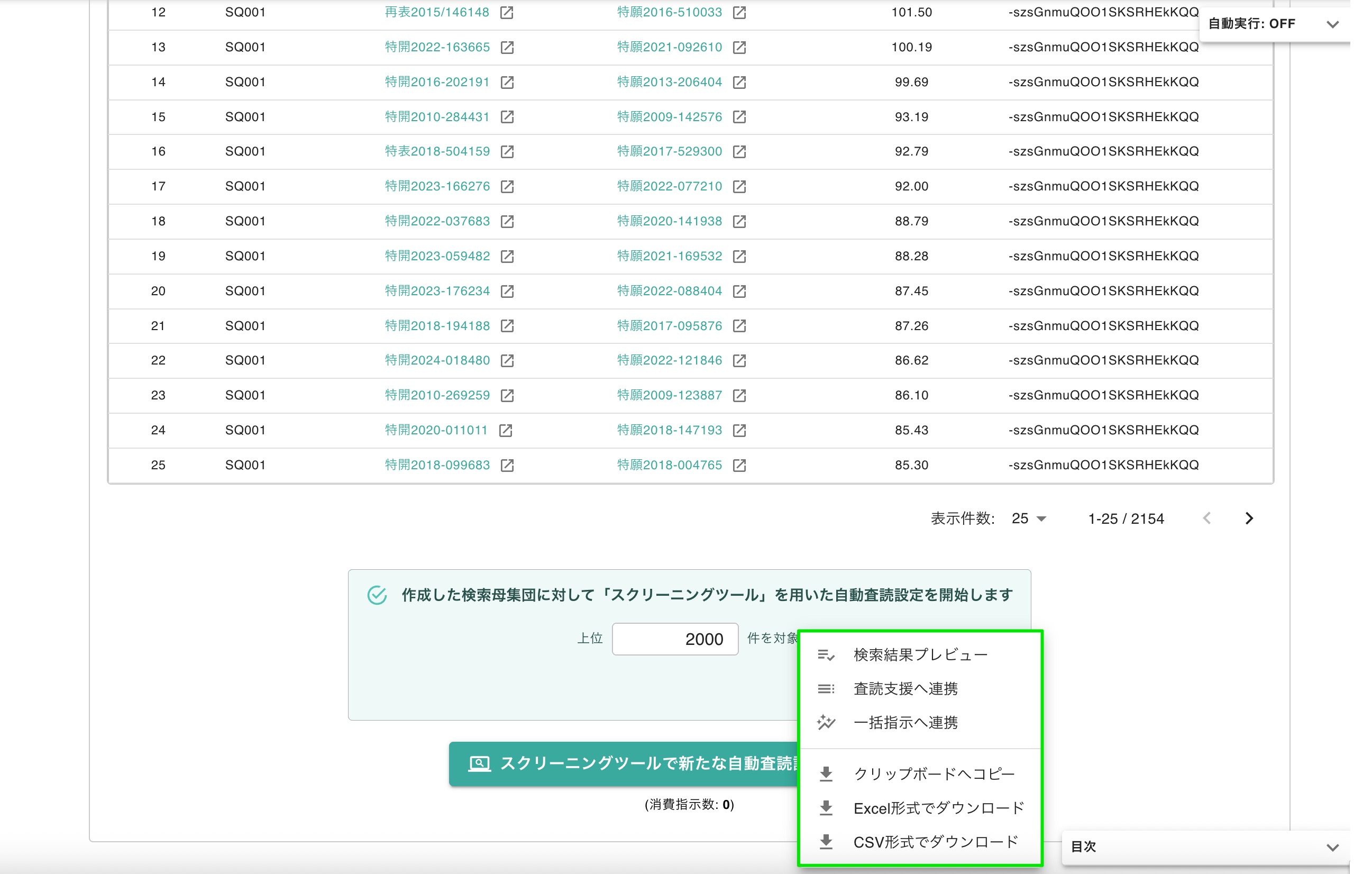Click score cell 101.50

(x=911, y=13)
